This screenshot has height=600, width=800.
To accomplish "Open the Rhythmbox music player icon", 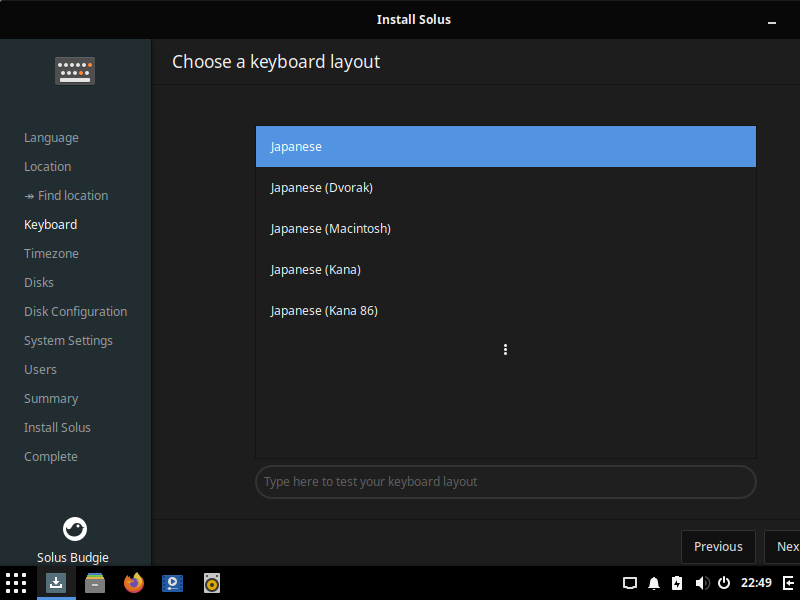I will coord(212,583).
